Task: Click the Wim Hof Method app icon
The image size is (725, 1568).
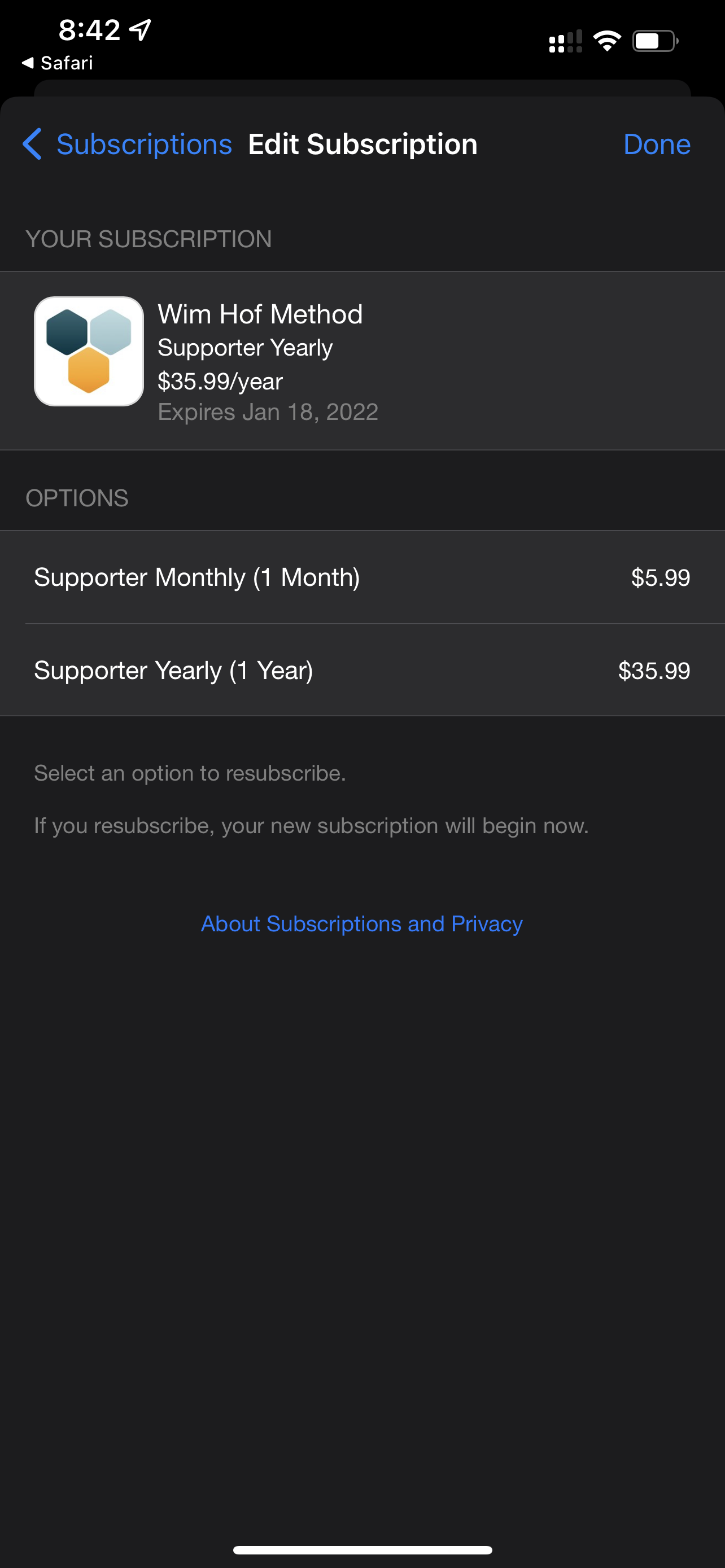Action: [89, 351]
